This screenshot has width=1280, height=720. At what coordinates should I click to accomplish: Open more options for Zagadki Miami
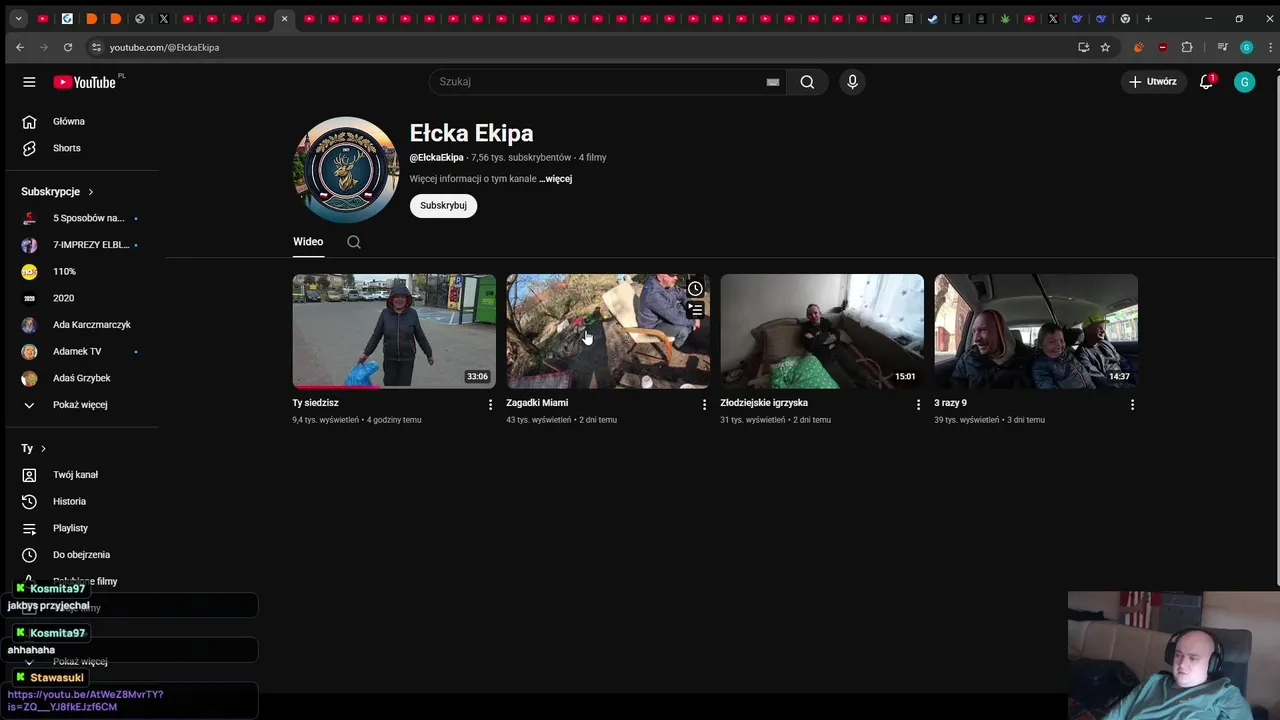point(704,405)
